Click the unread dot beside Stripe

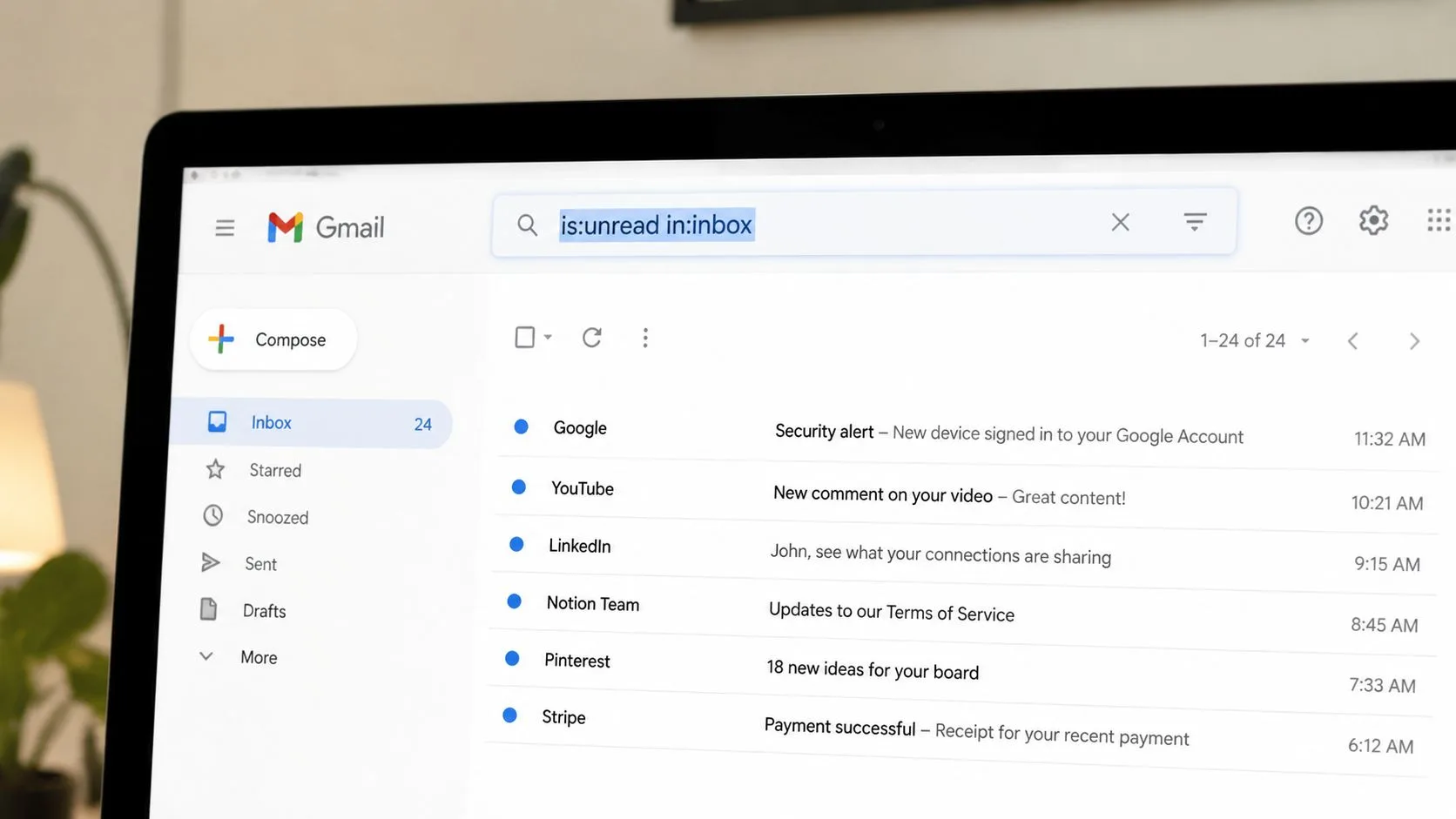click(x=509, y=715)
